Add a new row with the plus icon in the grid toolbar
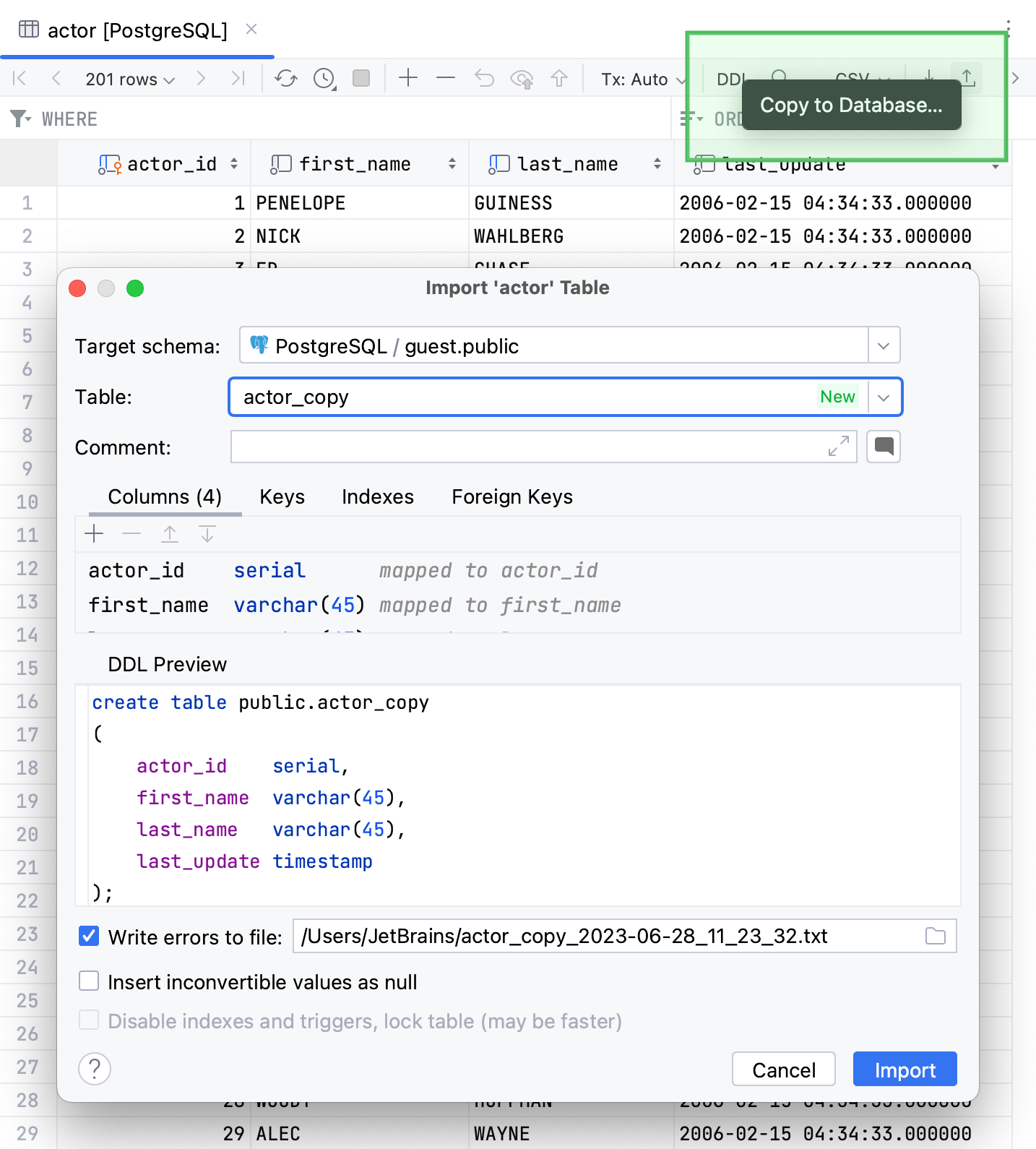The height and width of the screenshot is (1149, 1036). 408,78
